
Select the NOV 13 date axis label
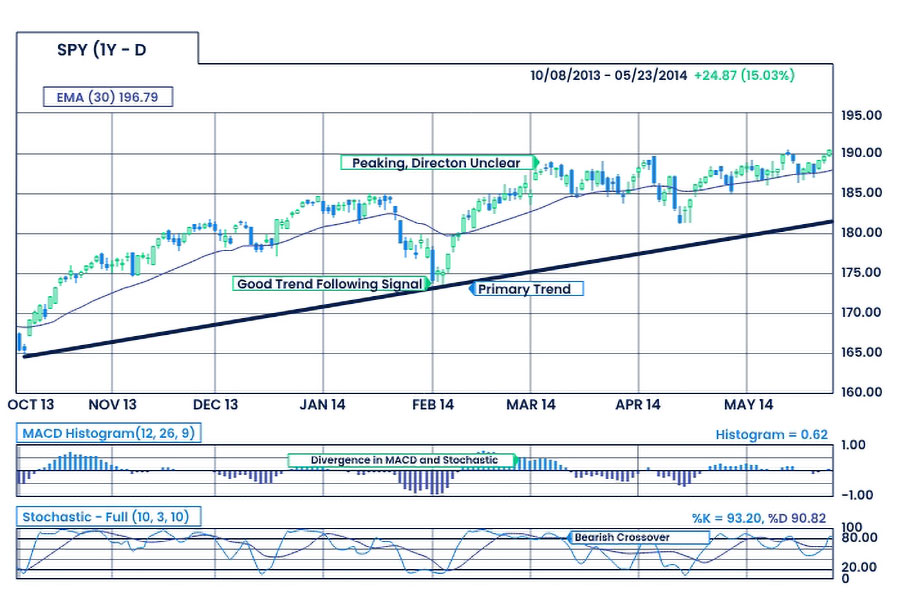112,405
